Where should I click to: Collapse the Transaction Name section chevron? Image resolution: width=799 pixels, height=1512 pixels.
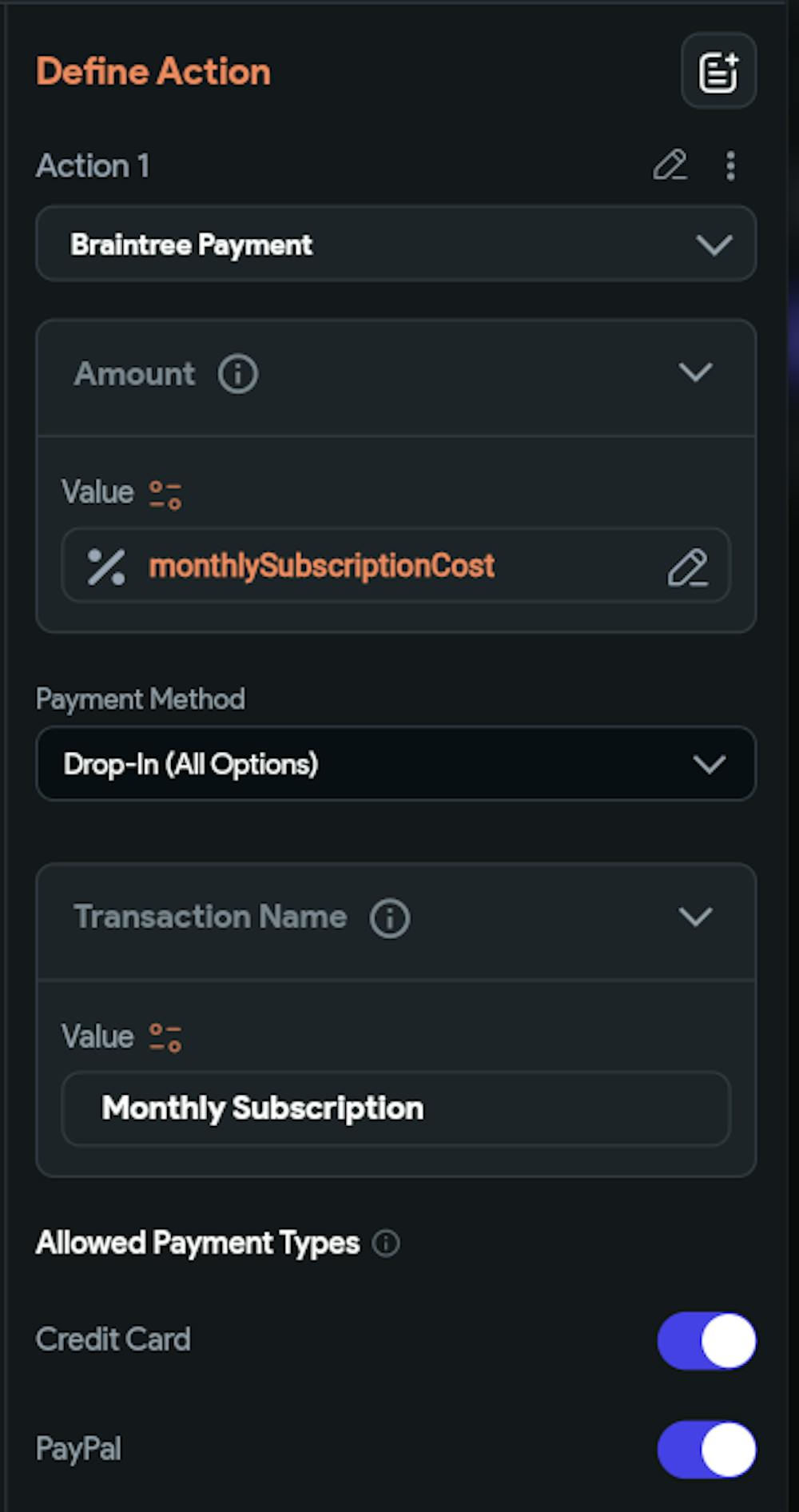click(x=695, y=917)
